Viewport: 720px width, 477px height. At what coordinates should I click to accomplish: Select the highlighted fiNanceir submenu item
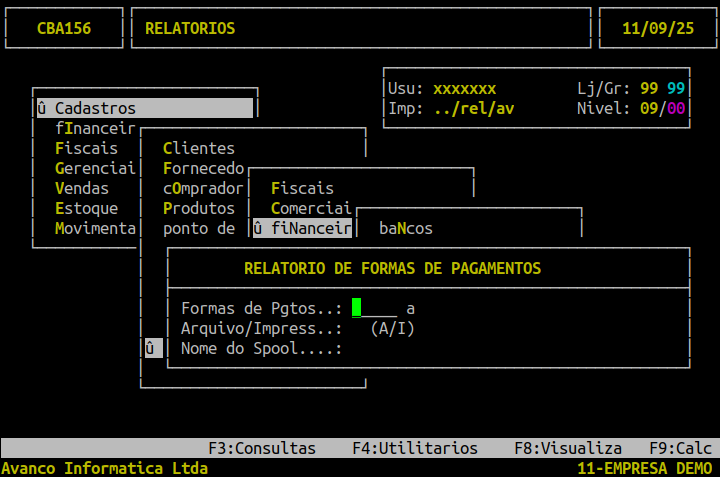(303, 229)
